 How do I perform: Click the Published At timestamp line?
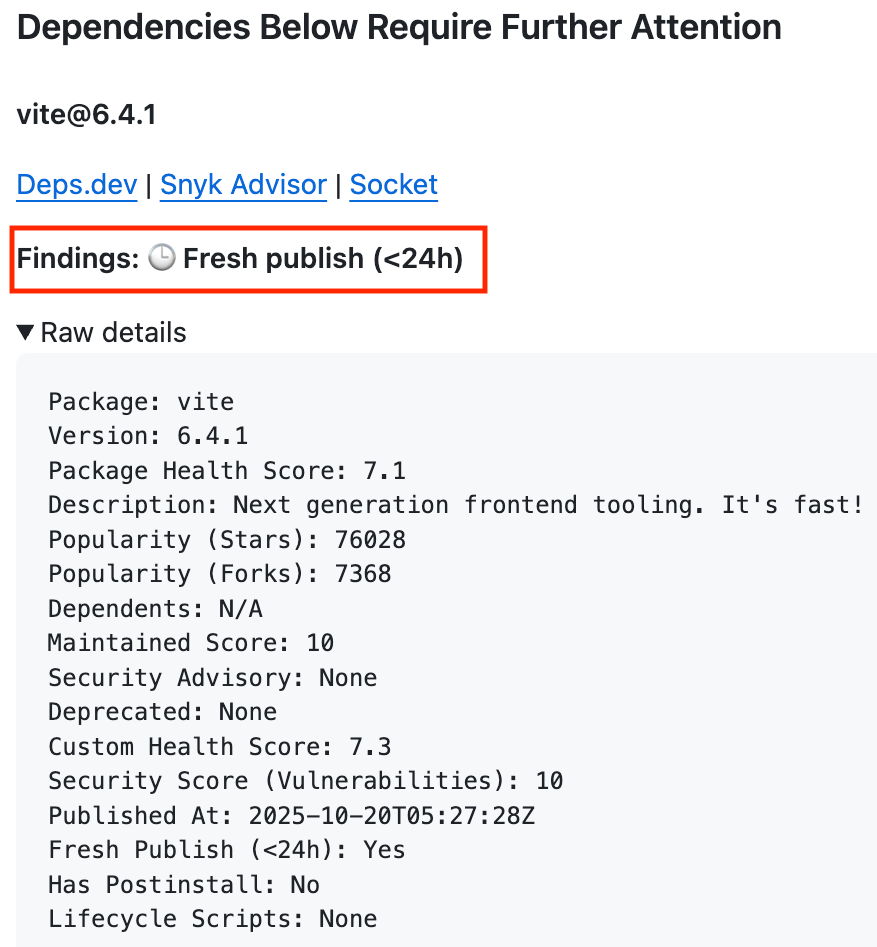pyautogui.click(x=292, y=816)
